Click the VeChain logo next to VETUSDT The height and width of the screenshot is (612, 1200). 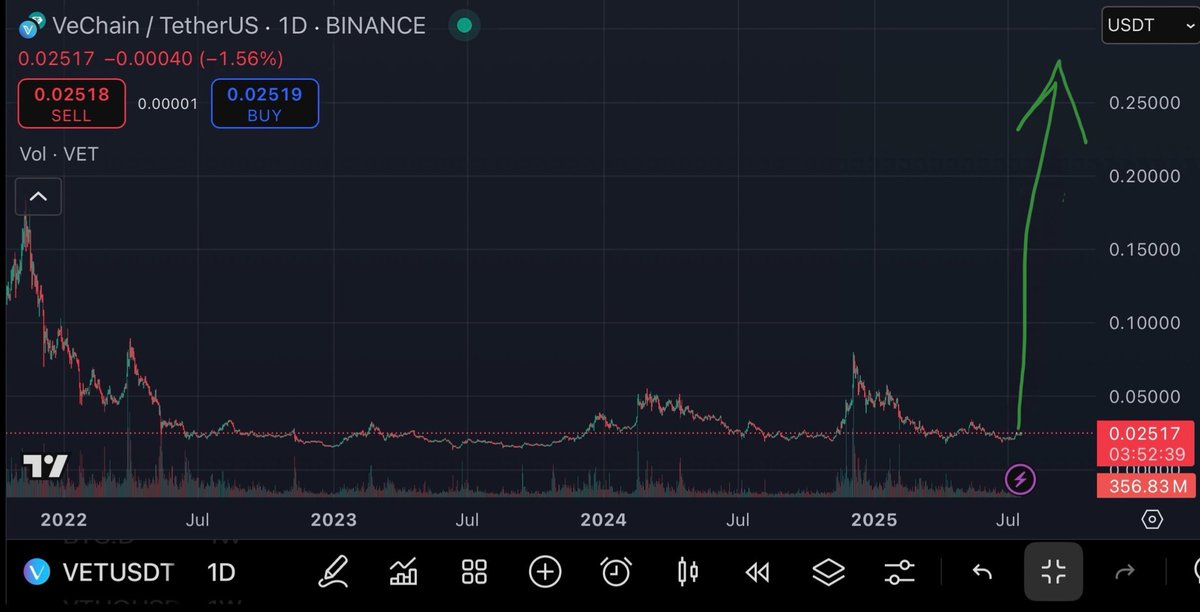coord(38,572)
